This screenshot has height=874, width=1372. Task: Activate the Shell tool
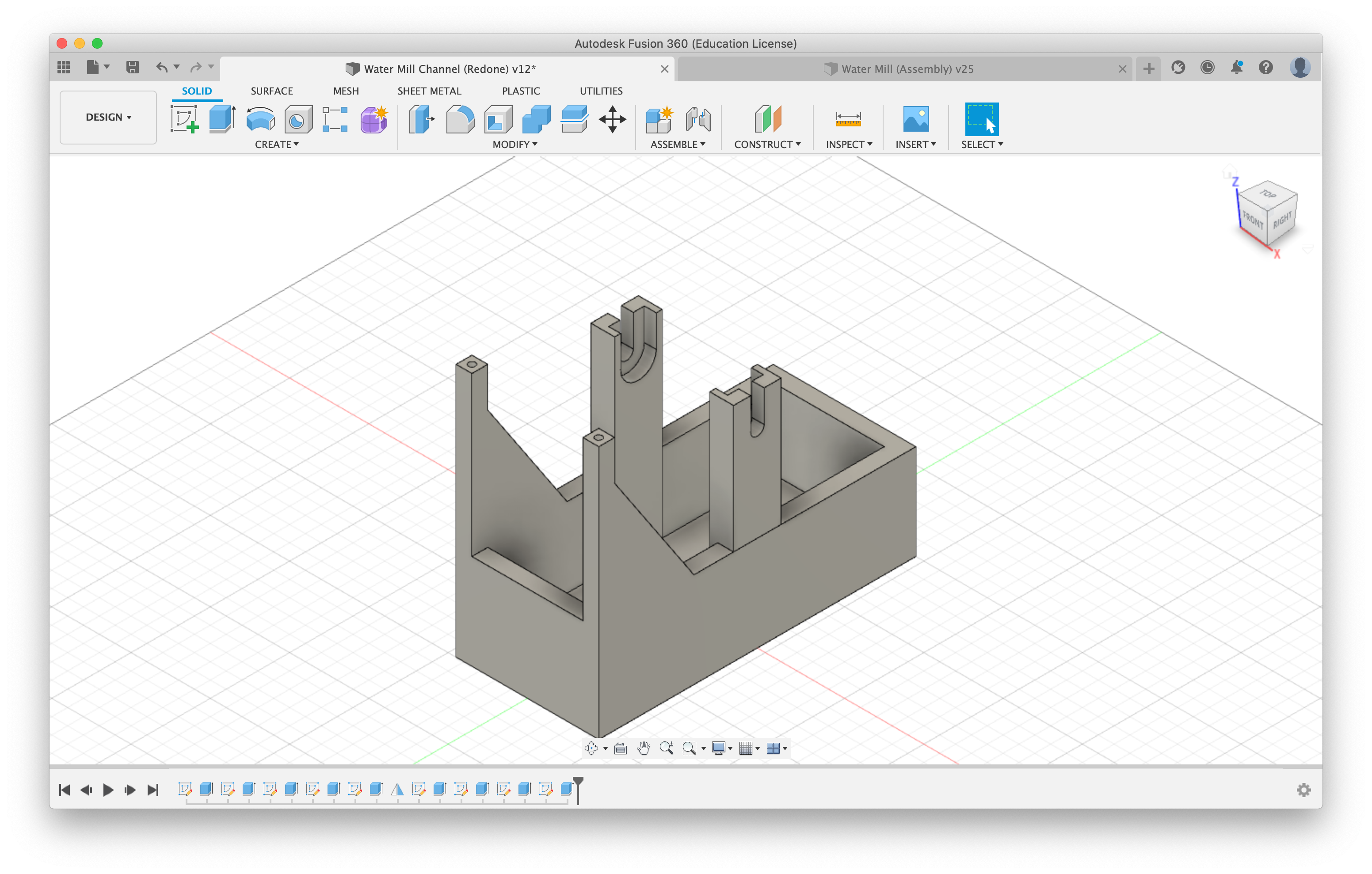[x=498, y=119]
